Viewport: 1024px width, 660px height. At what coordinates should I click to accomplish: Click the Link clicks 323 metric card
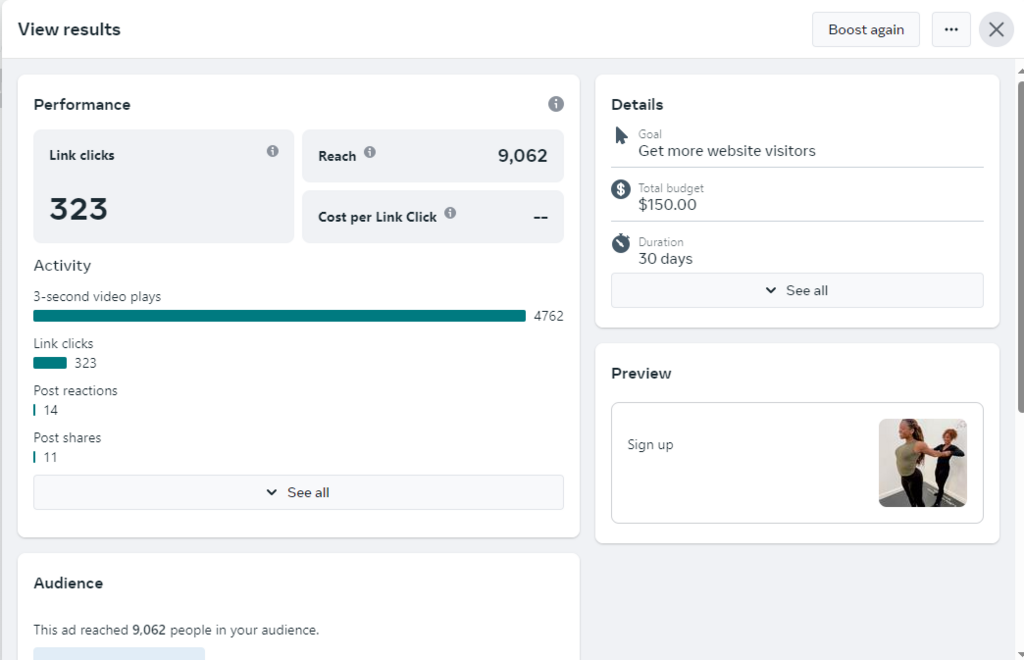tap(164, 186)
